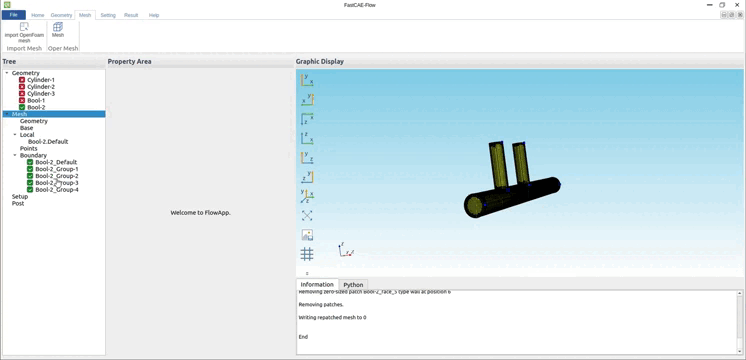Switch to the Geometry ribbon tab
This screenshot has height=360, width=746.
pos(61,15)
